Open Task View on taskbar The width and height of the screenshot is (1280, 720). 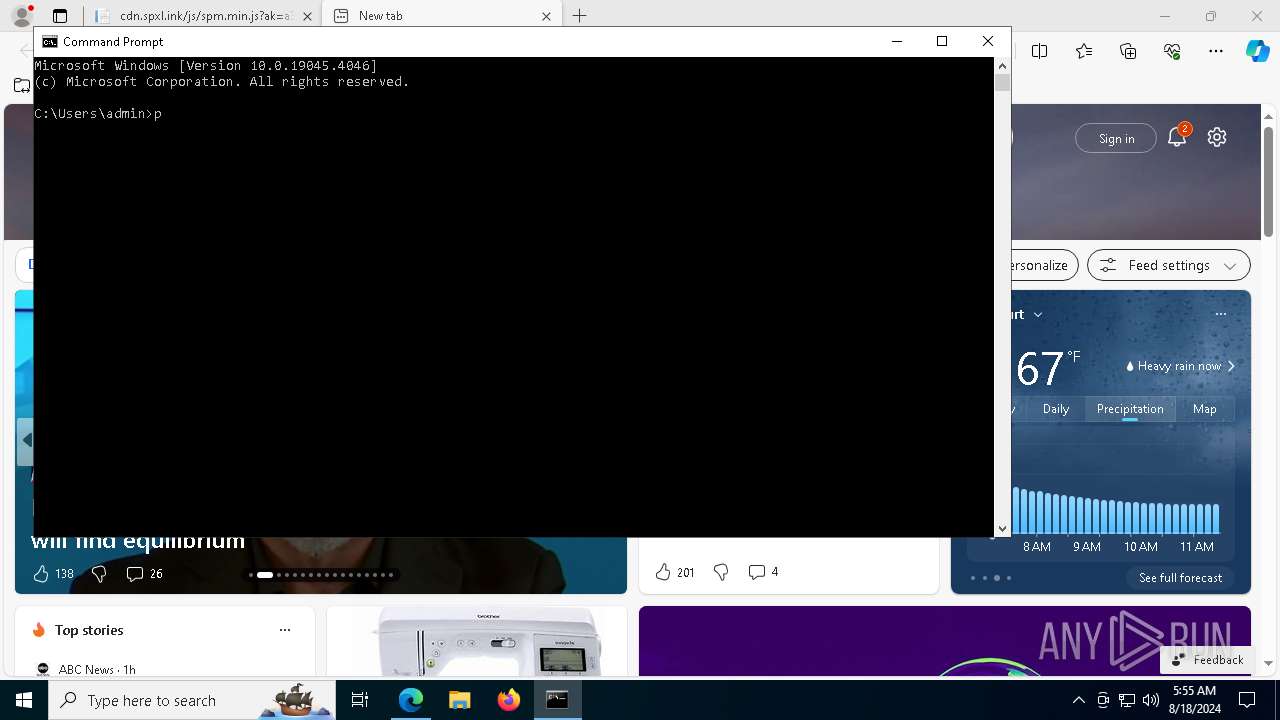tap(360, 700)
